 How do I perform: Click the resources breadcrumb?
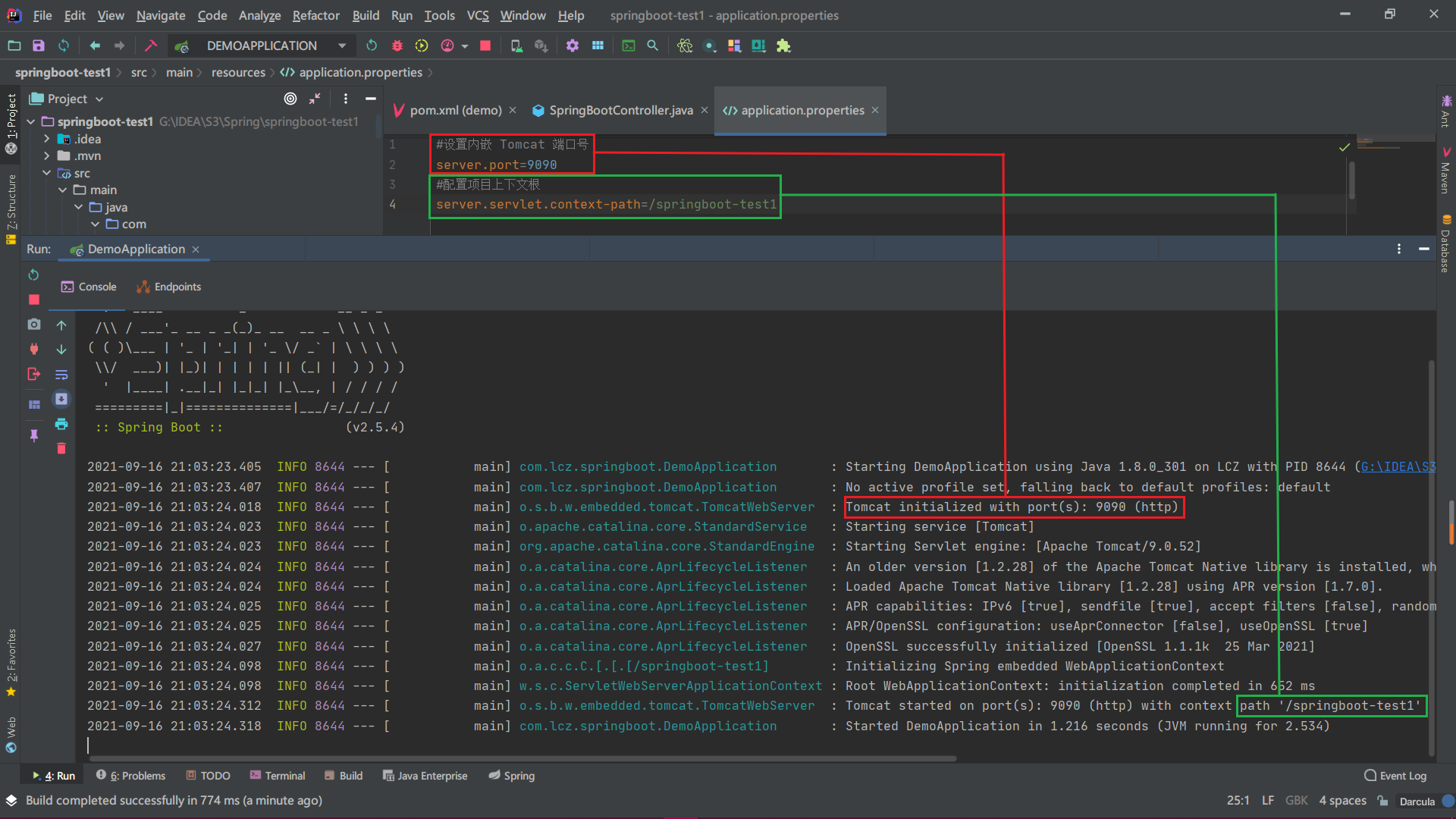[x=238, y=72]
